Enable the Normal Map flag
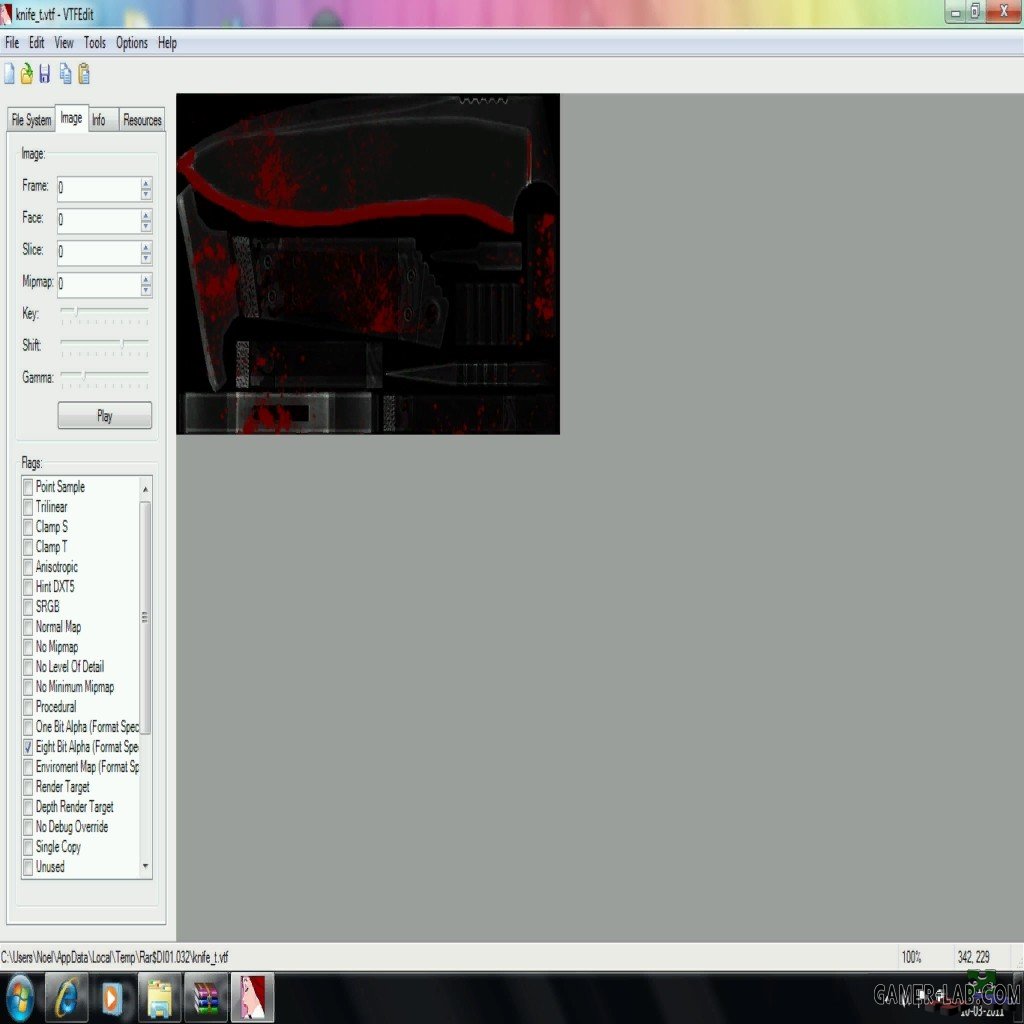Image resolution: width=1024 pixels, height=1024 pixels. click(x=28, y=628)
